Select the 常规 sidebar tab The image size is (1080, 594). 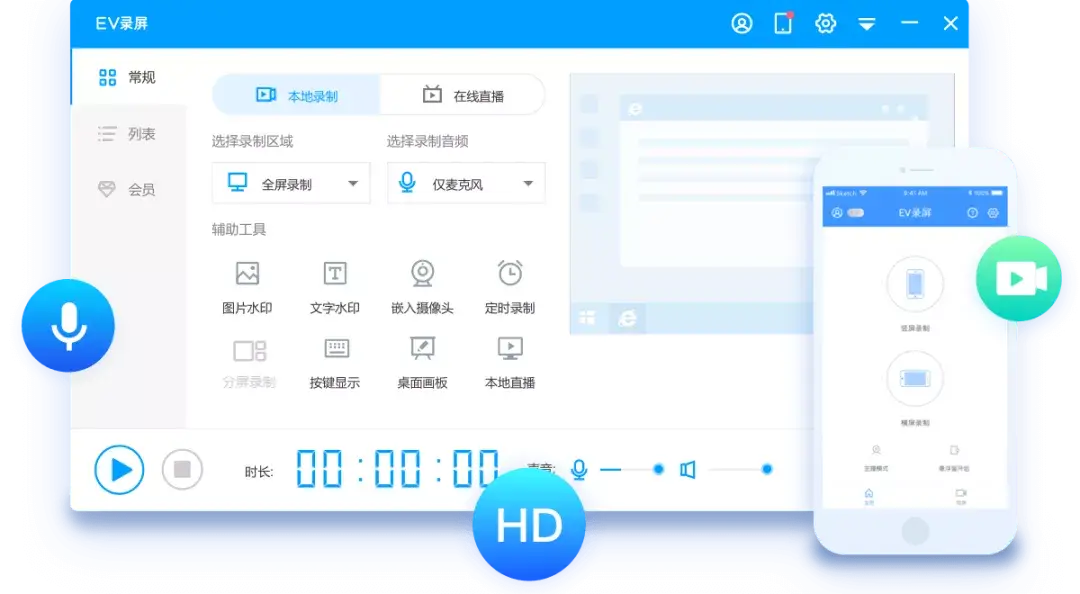[128, 76]
